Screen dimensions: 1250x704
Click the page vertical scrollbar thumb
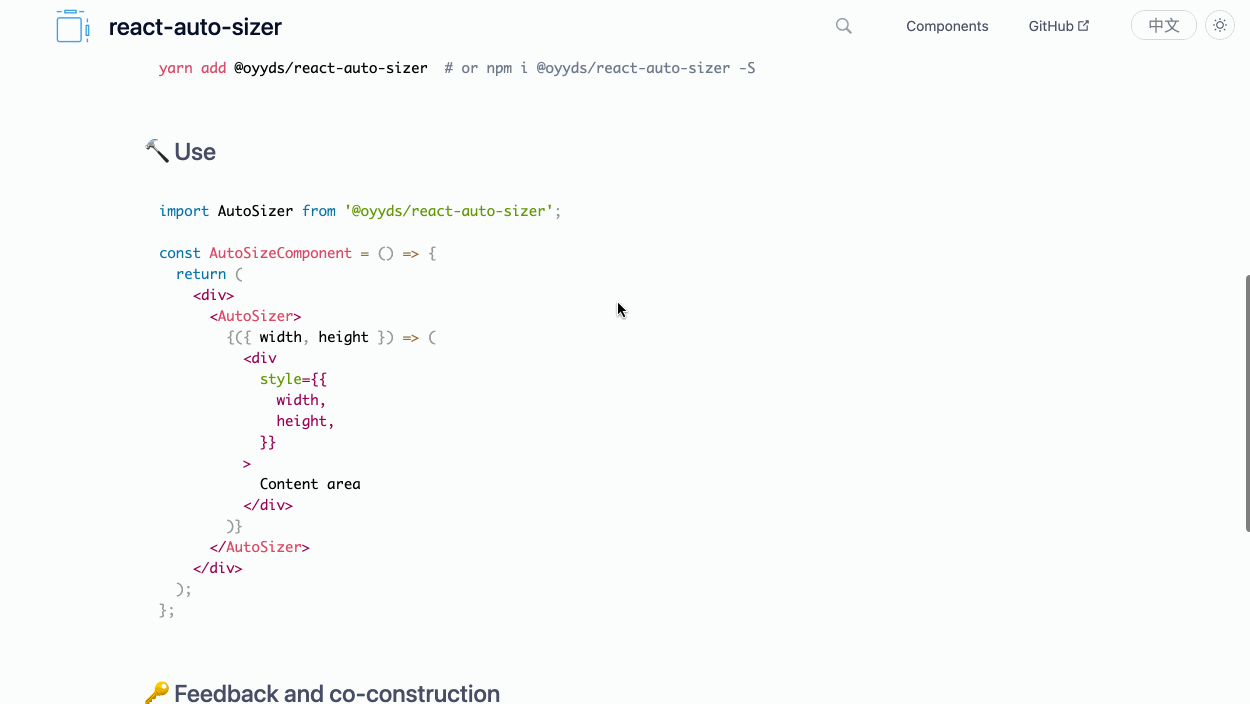[x=1247, y=403]
